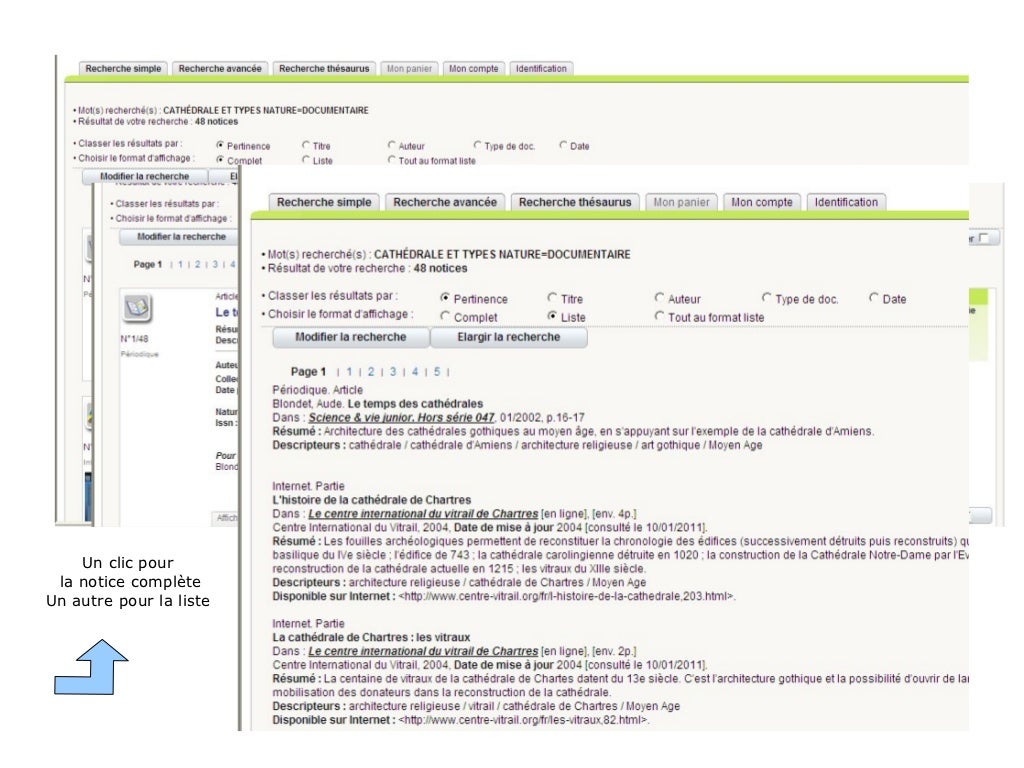This screenshot has height=768, width=1024.
Task: Select Tout au format liste in front window
Action: [660, 316]
